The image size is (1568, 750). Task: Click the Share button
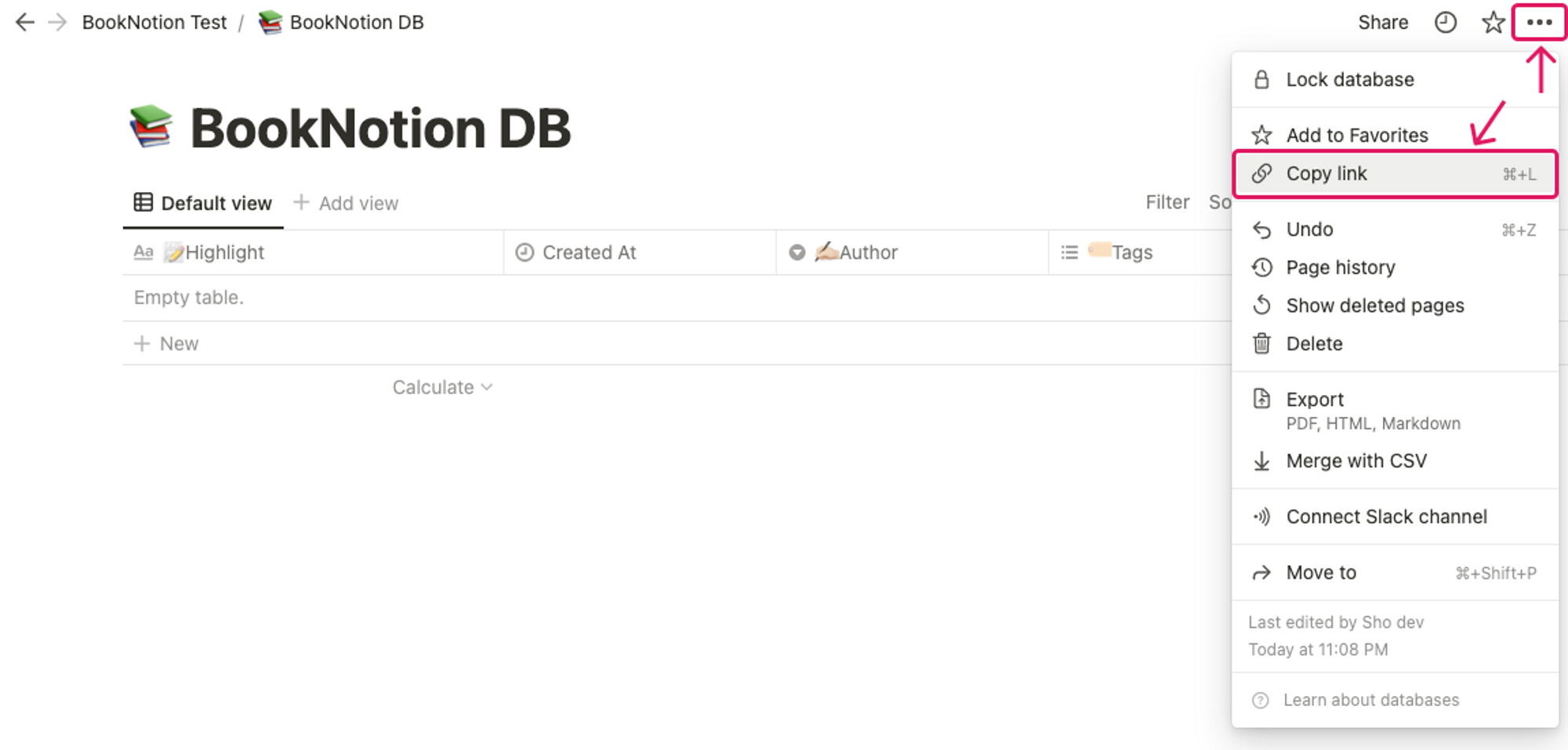click(1383, 22)
